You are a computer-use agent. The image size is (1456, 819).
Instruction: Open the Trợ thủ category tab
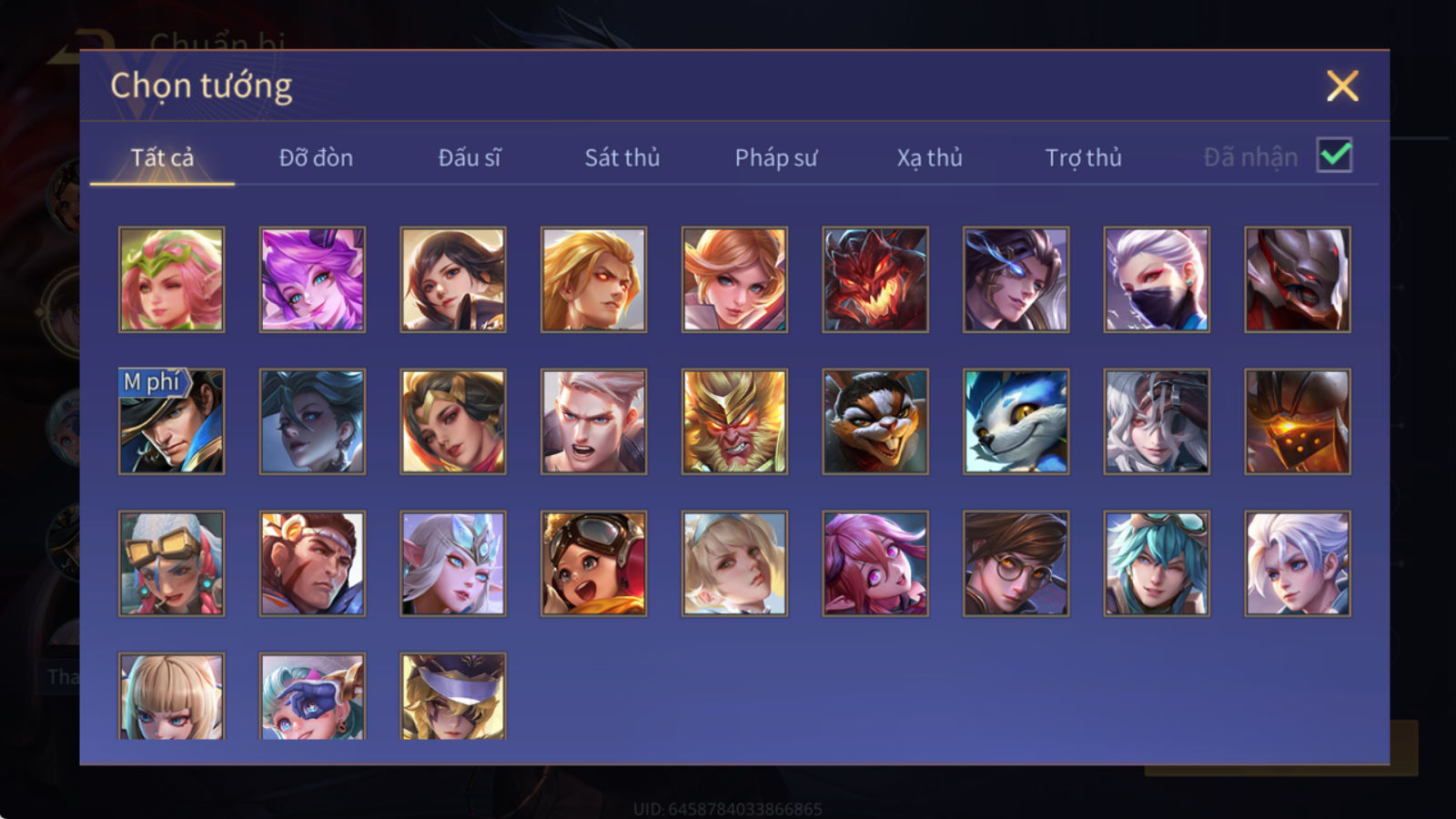tap(1083, 157)
